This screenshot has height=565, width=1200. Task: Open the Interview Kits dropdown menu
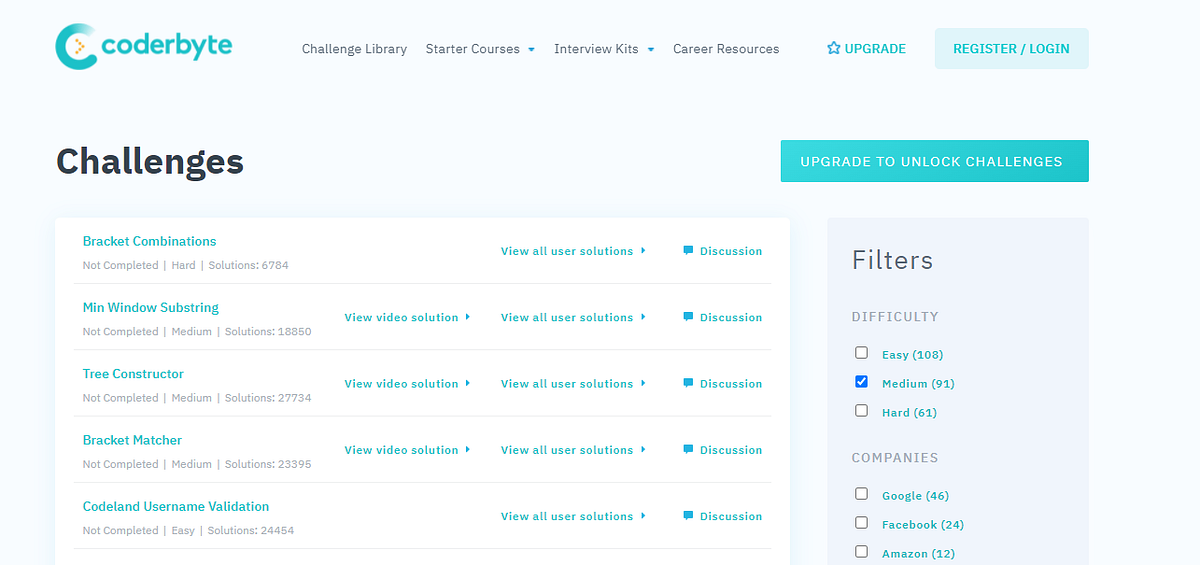pyautogui.click(x=604, y=49)
